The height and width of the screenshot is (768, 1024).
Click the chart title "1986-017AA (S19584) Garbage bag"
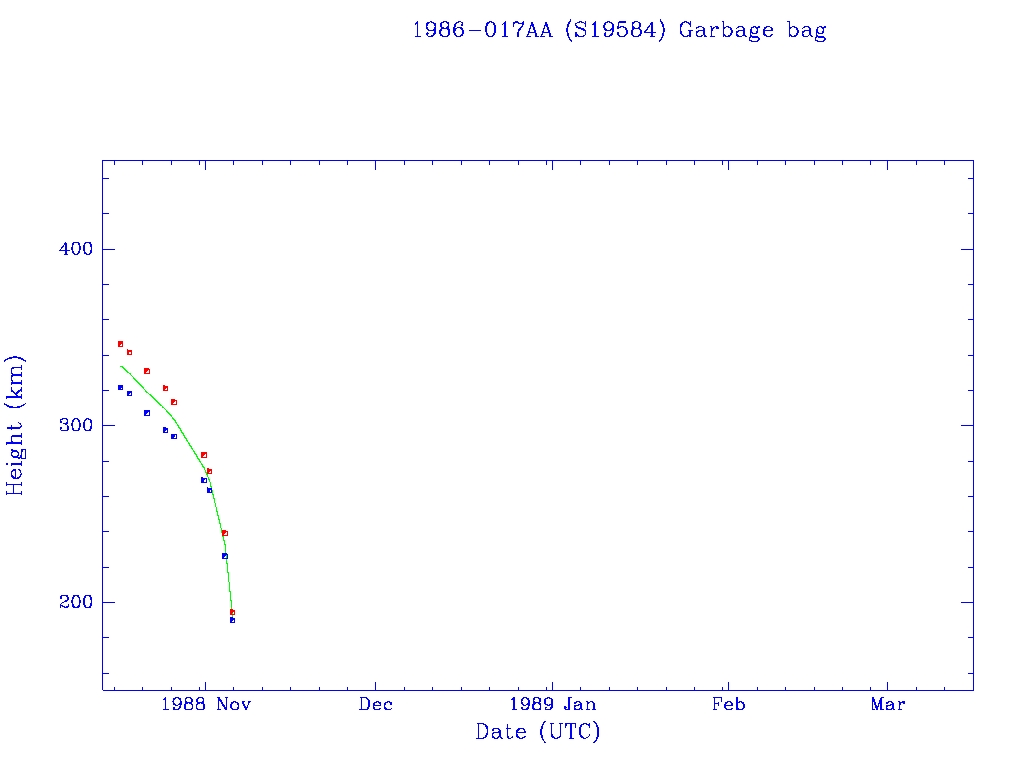[619, 30]
